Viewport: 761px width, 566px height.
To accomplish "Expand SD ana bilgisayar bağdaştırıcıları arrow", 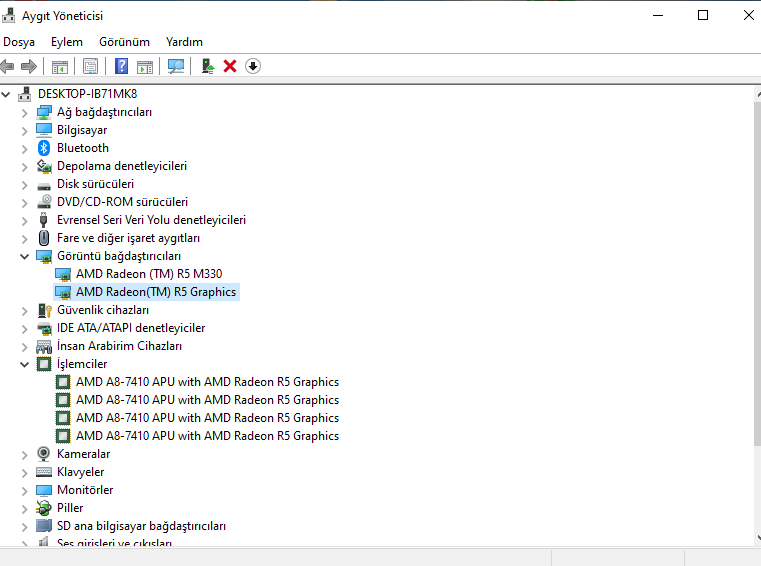I will (x=24, y=526).
